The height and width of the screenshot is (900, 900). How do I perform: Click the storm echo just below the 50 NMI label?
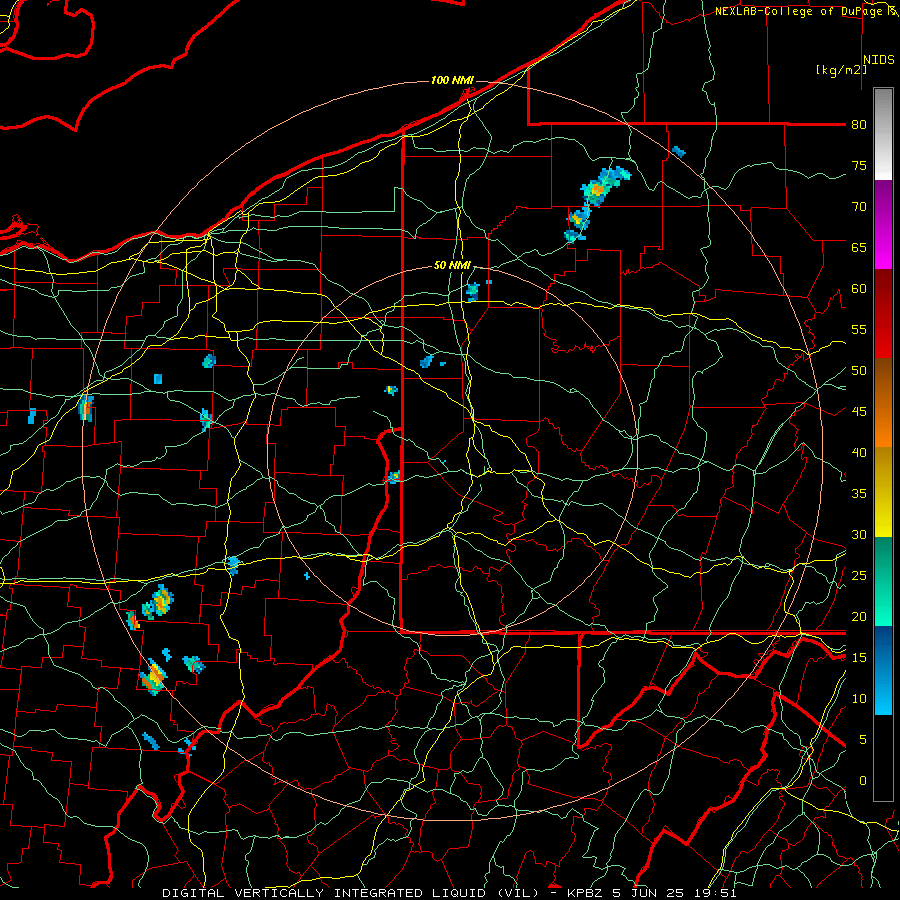[x=473, y=292]
